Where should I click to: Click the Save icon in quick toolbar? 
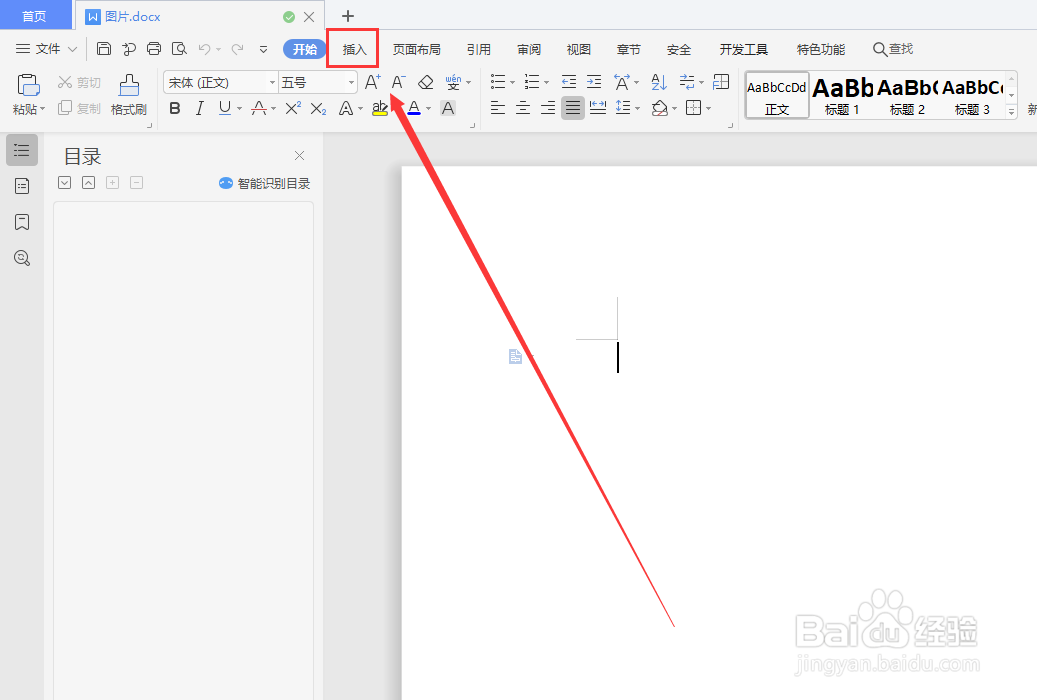(x=104, y=48)
